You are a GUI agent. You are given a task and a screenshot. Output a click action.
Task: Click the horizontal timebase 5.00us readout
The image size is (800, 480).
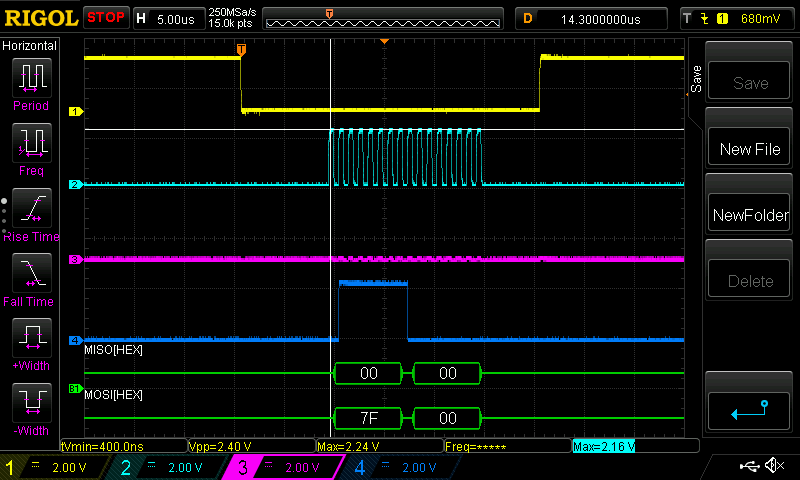pyautogui.click(x=176, y=19)
